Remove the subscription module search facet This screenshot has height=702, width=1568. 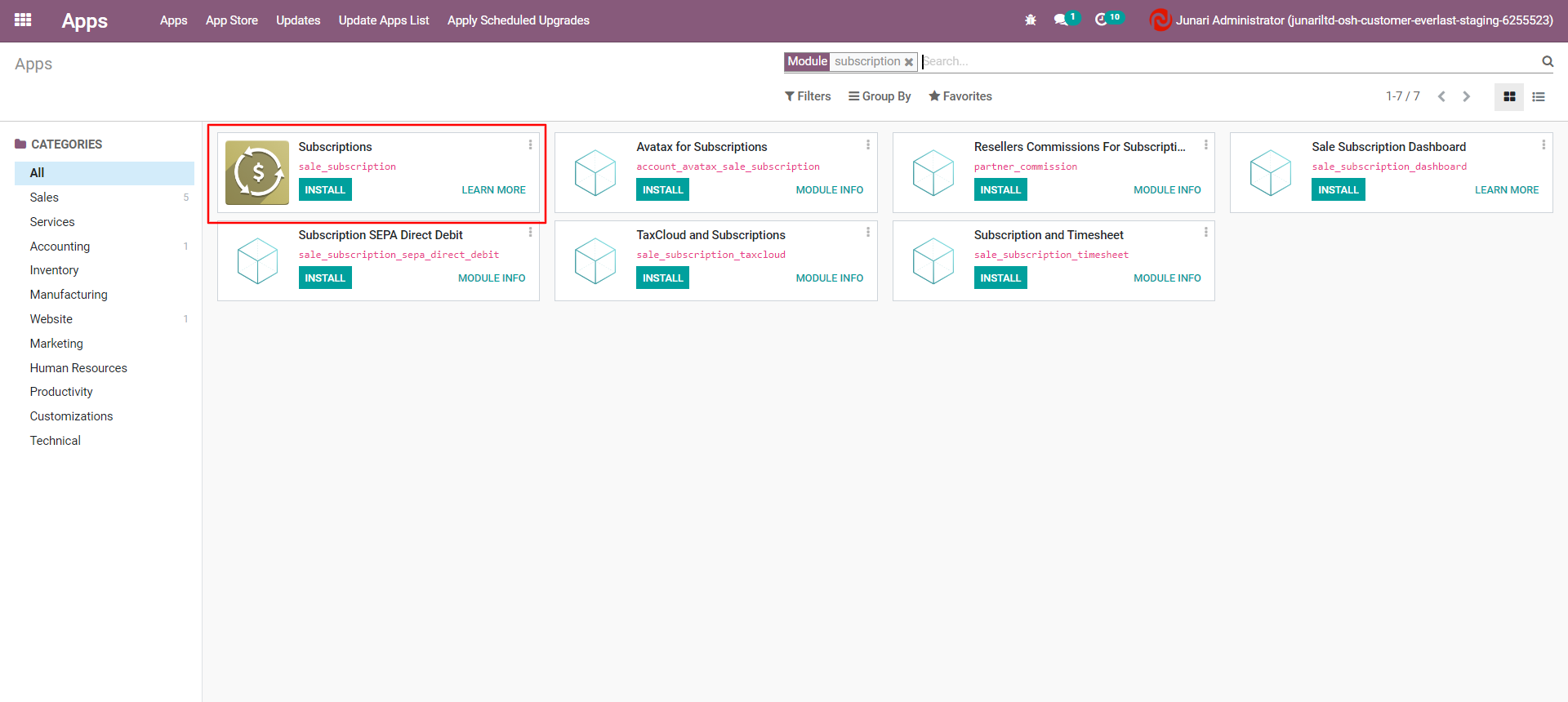click(908, 62)
